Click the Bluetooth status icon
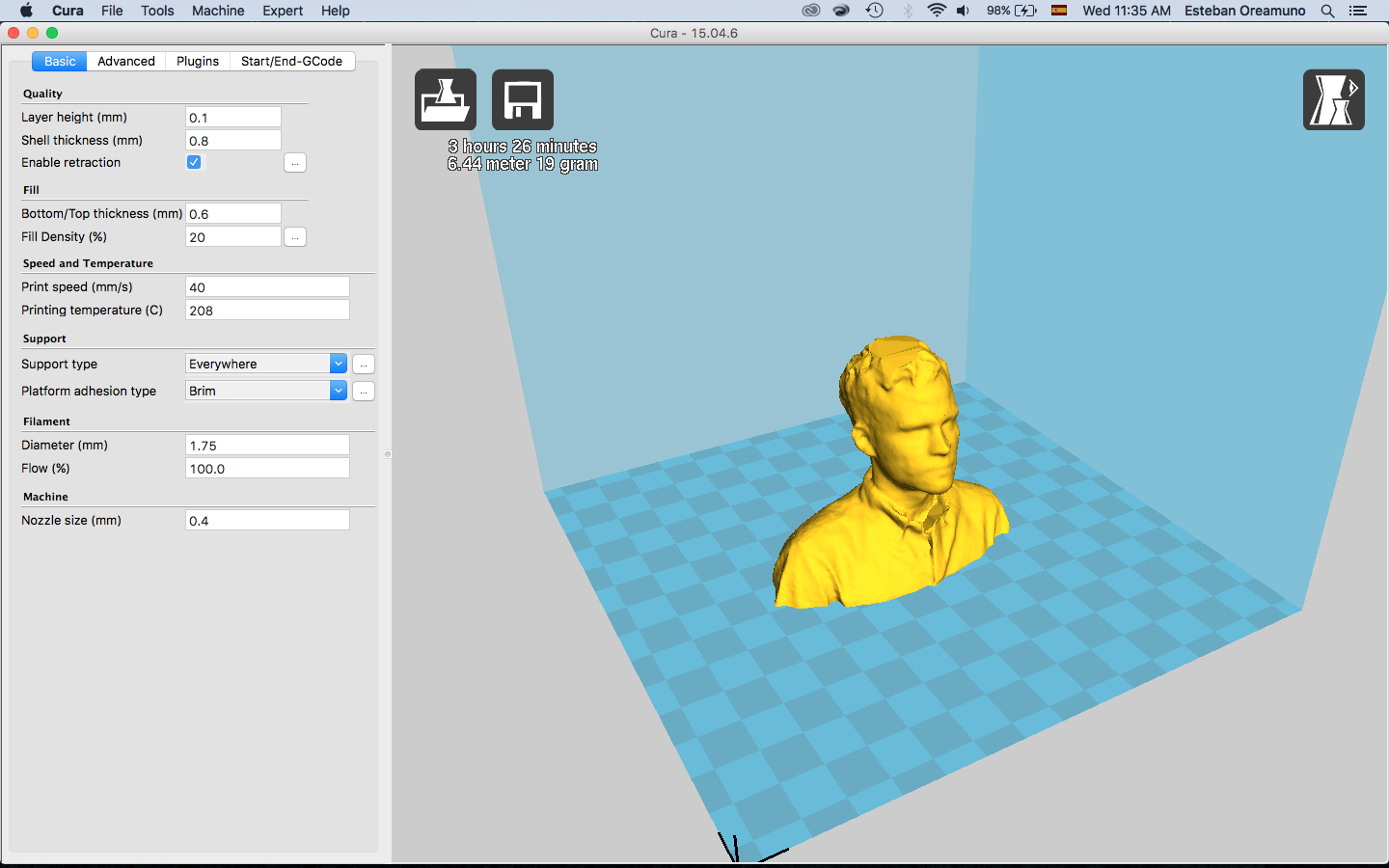Viewport: 1389px width, 868px height. click(908, 11)
